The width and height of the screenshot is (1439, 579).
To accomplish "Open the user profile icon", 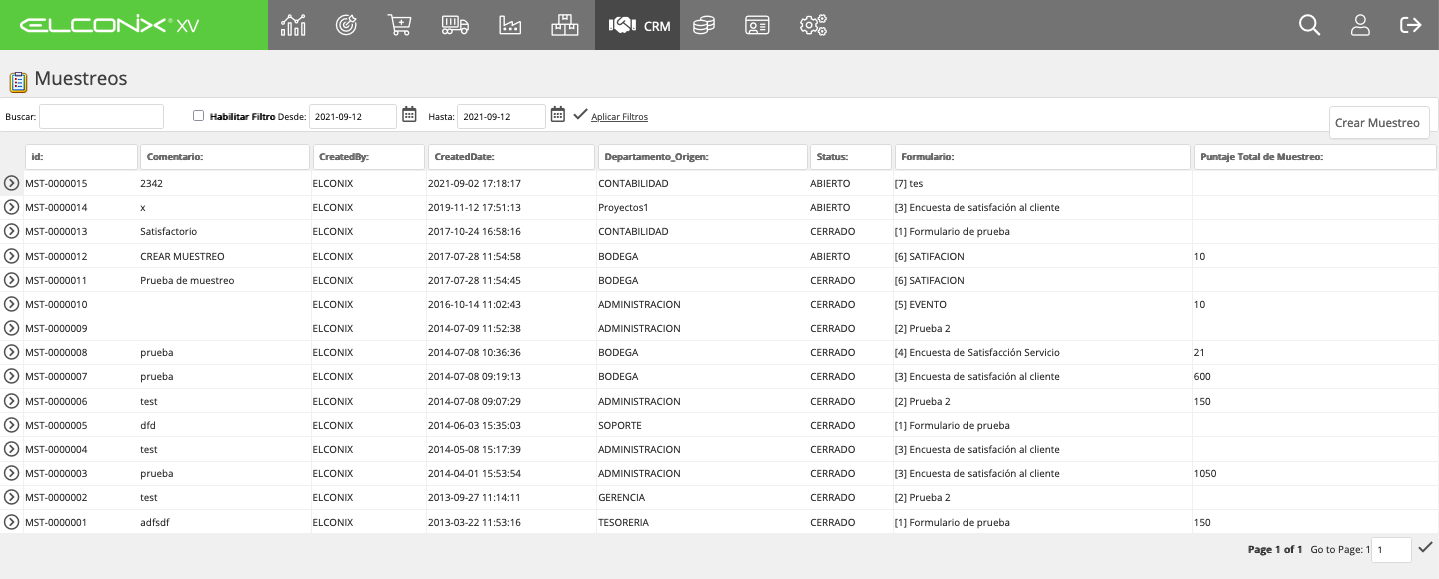I will pyautogui.click(x=1360, y=25).
